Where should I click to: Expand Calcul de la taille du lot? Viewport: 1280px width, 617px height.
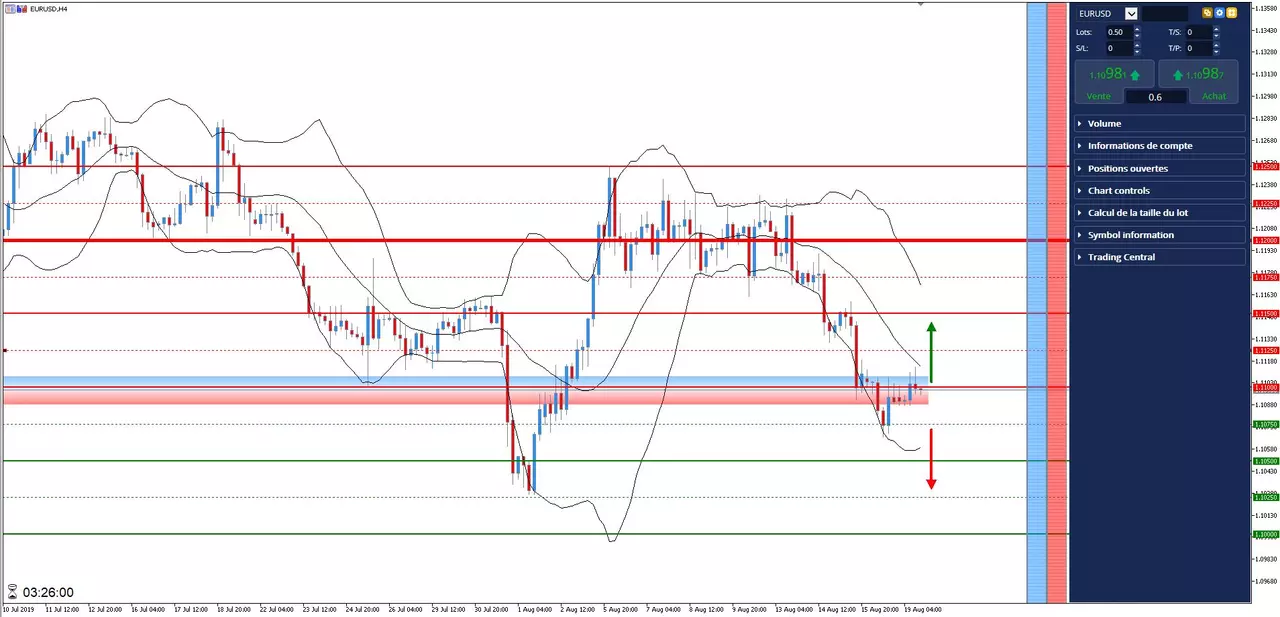tap(1160, 212)
